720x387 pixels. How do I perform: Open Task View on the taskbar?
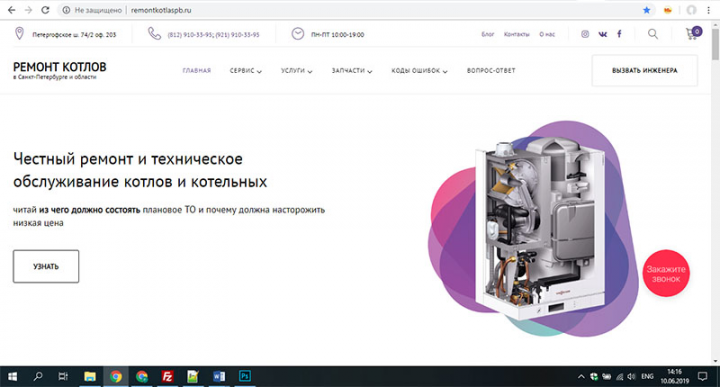coord(63,376)
